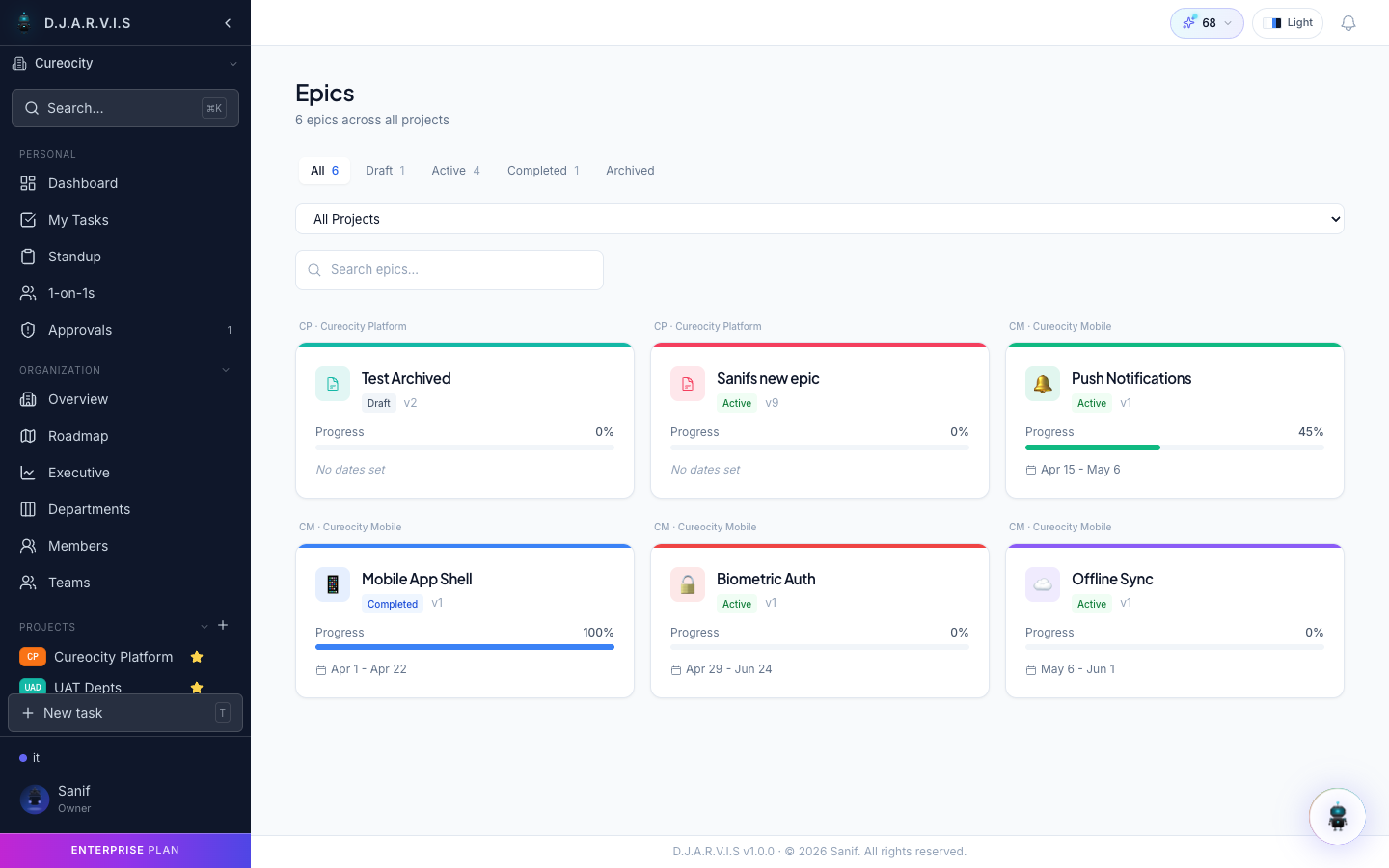Viewport: 1389px width, 868px height.
Task: Click 'Apr 29 - Jun 24' date range
Action: 729,669
